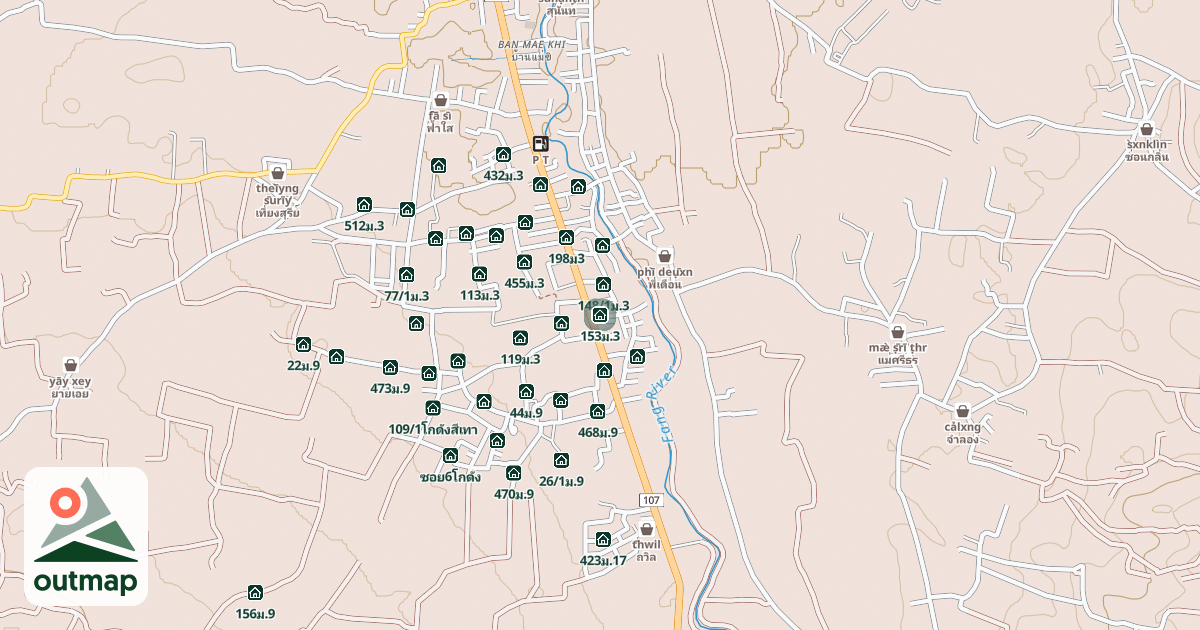Select the house marker labeled 44ม.9
Screen dimensions: 1200x630
coord(526,391)
